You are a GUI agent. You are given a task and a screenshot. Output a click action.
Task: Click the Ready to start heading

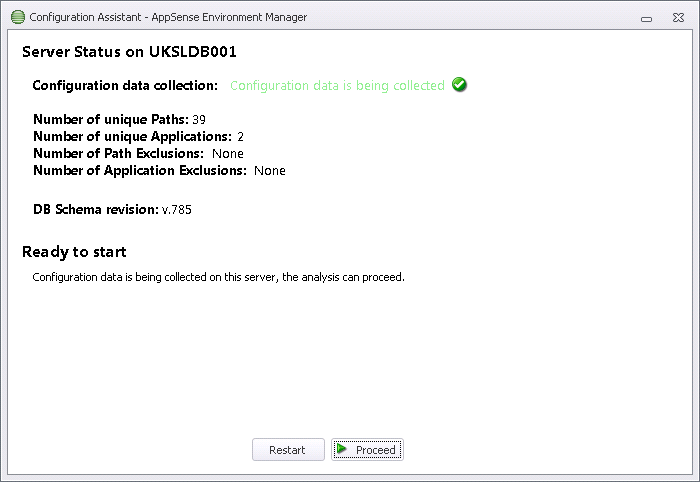click(74, 252)
